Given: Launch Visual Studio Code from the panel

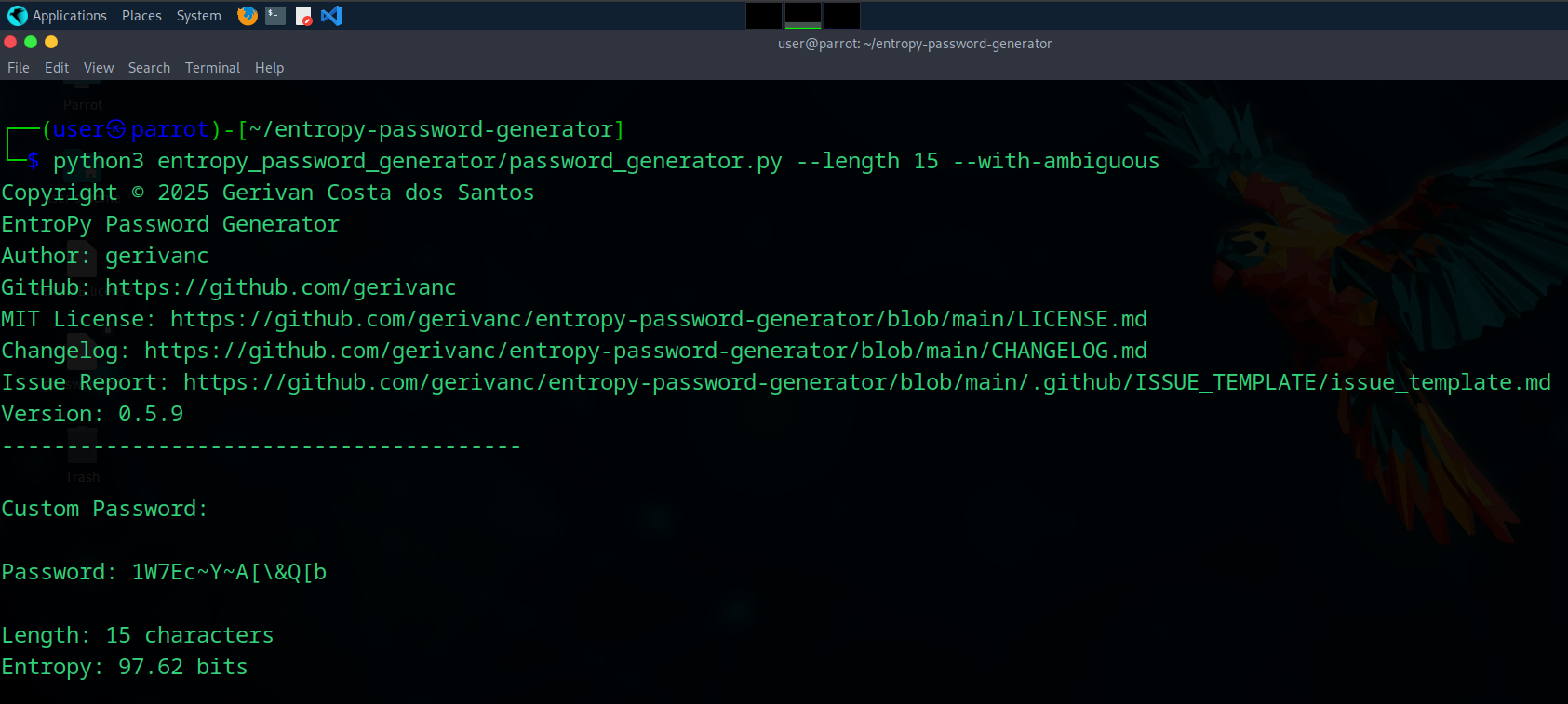Looking at the screenshot, I should 331,16.
